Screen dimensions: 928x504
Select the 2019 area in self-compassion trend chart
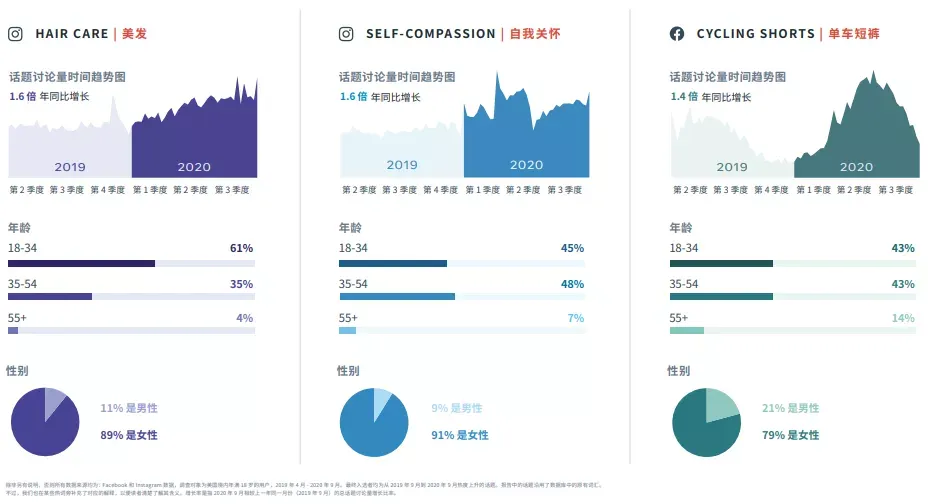pyautogui.click(x=401, y=151)
